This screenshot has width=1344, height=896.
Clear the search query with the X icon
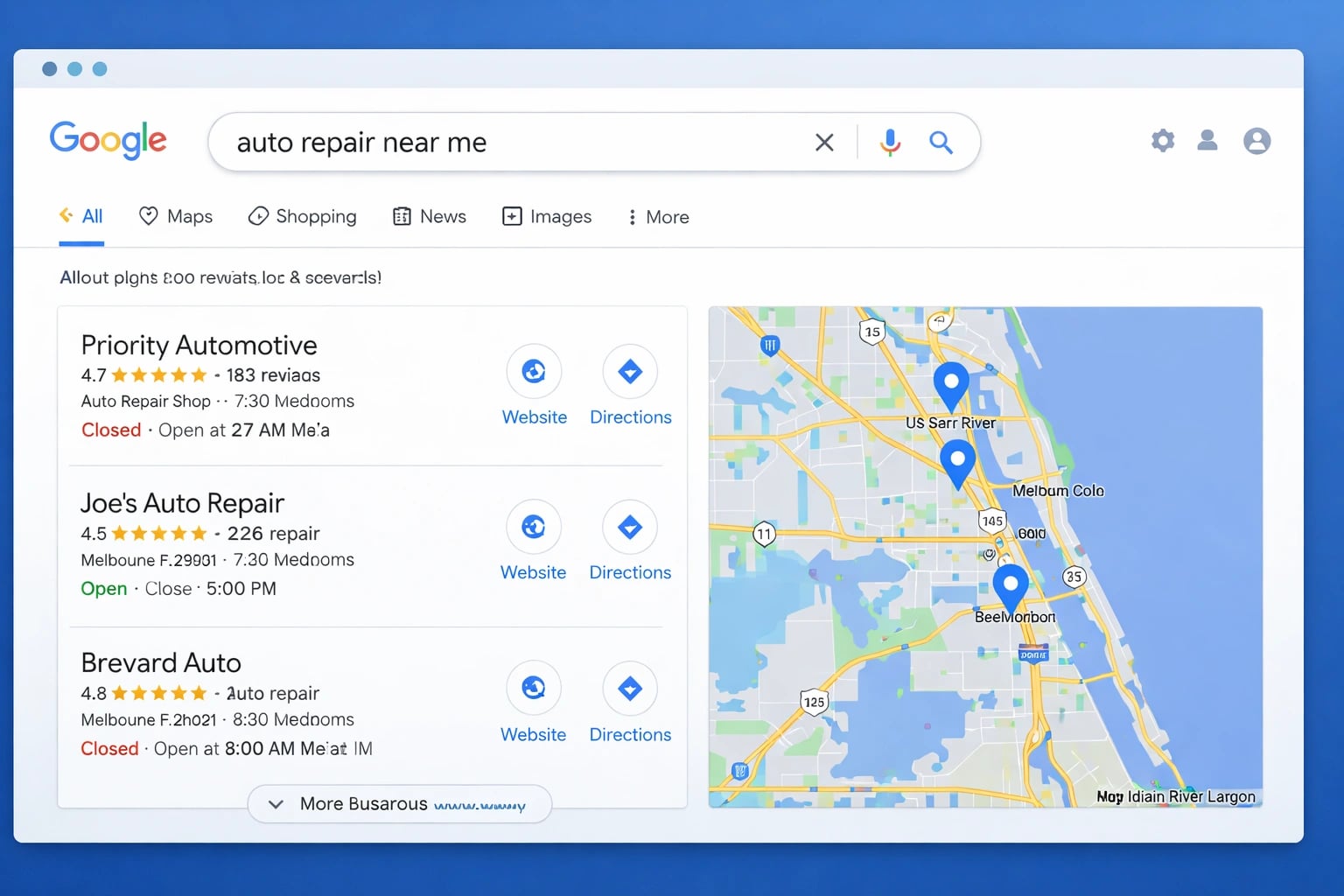pos(823,141)
